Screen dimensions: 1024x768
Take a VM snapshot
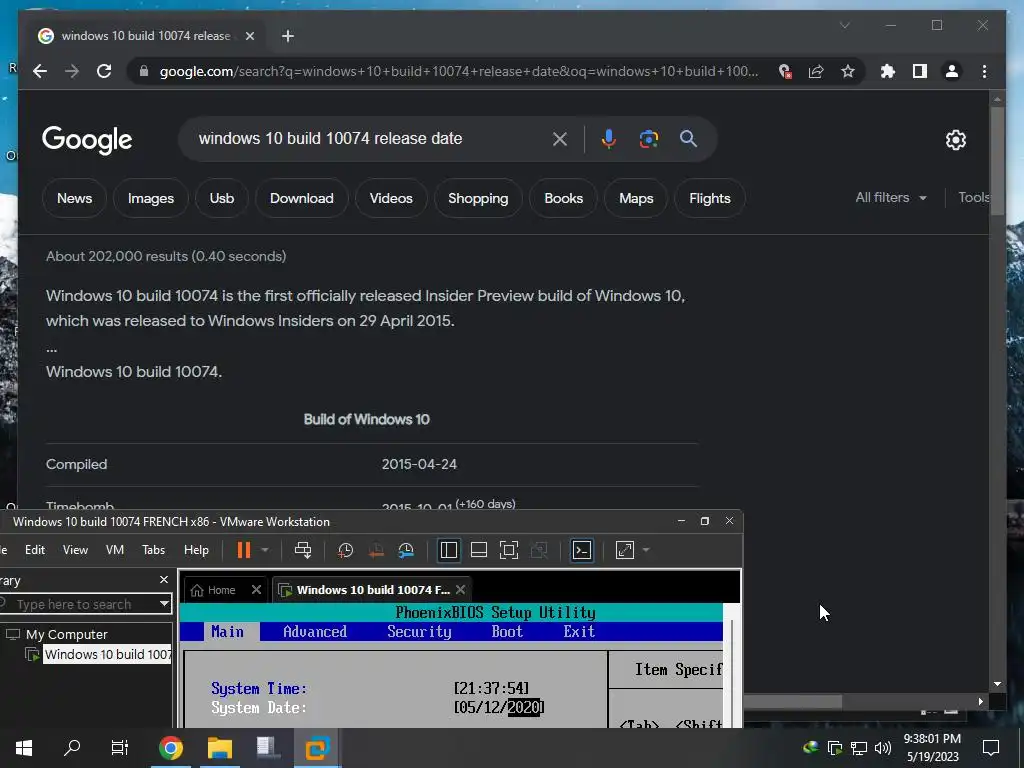tap(345, 551)
